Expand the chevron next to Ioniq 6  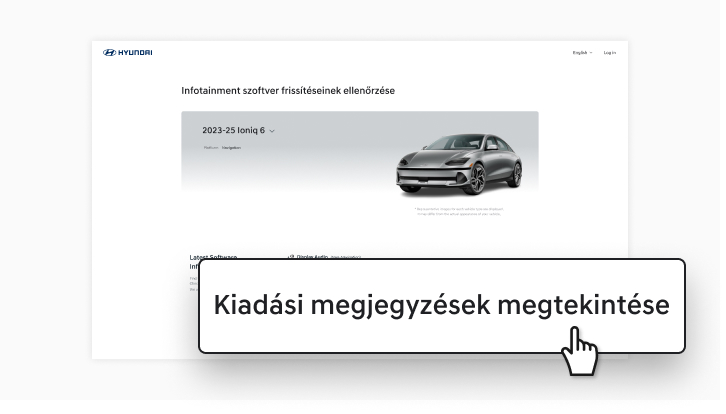272,131
